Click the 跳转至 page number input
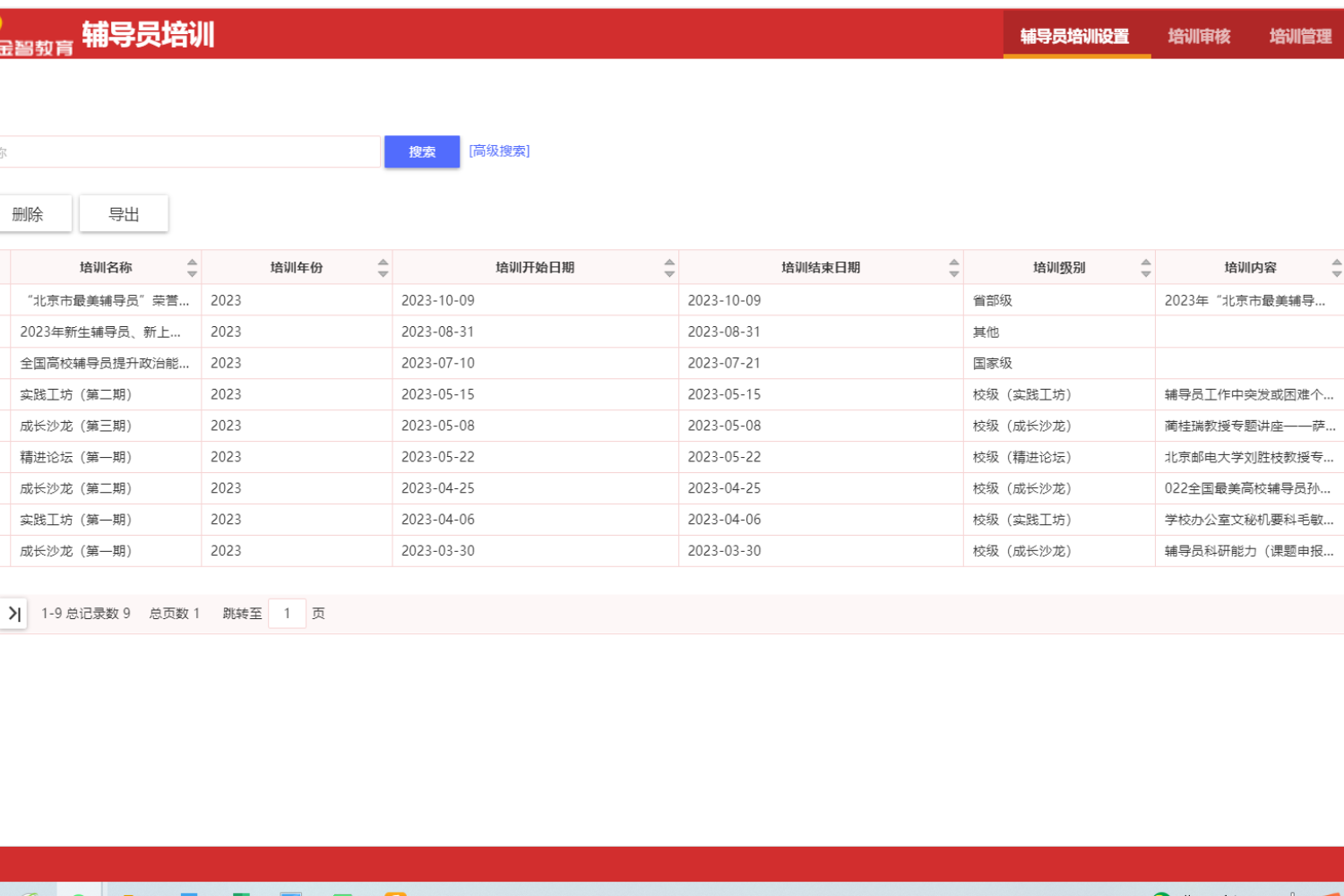The width and height of the screenshot is (1344, 896). coord(287,614)
